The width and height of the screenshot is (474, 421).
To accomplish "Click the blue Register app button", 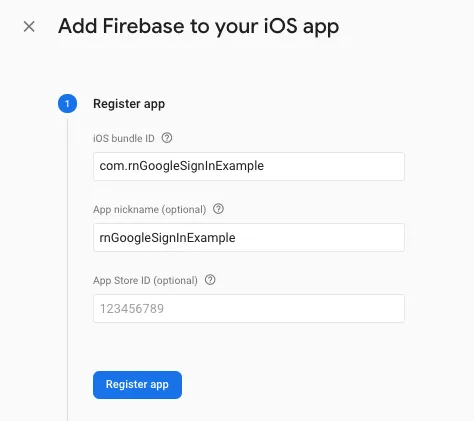I will 137,385.
